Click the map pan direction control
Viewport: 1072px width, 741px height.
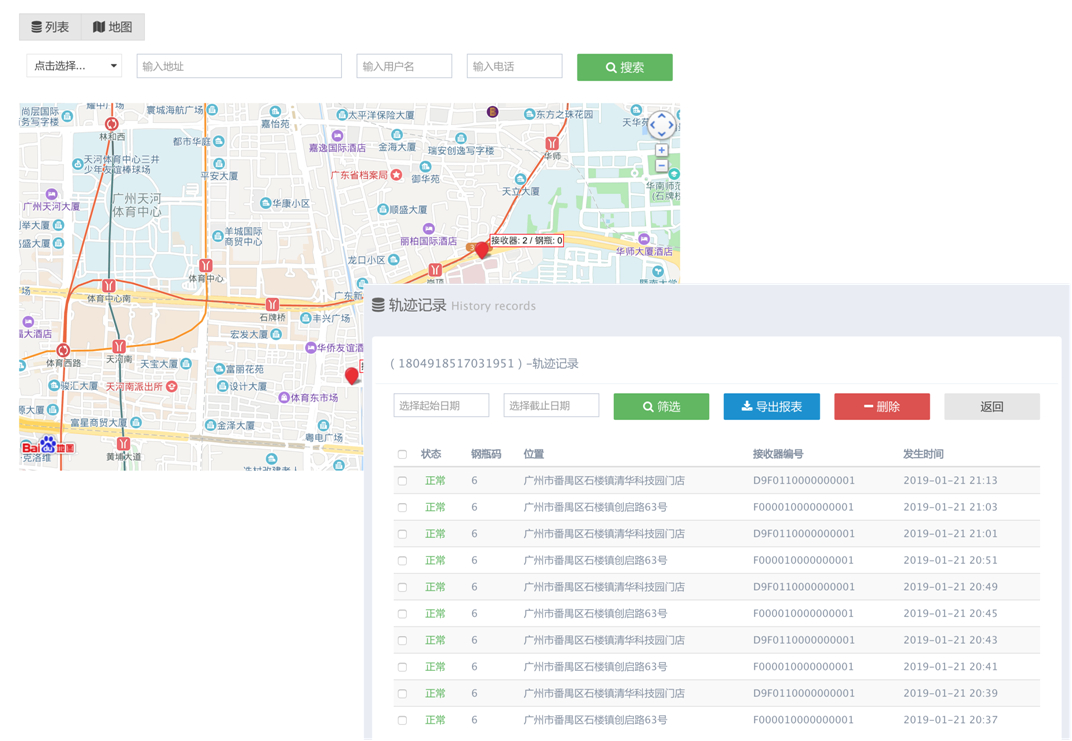coord(661,125)
